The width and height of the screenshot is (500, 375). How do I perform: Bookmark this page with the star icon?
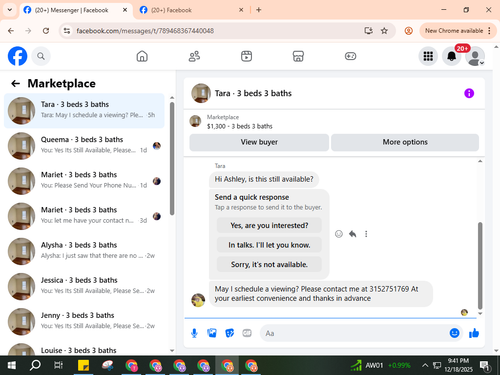(x=384, y=31)
